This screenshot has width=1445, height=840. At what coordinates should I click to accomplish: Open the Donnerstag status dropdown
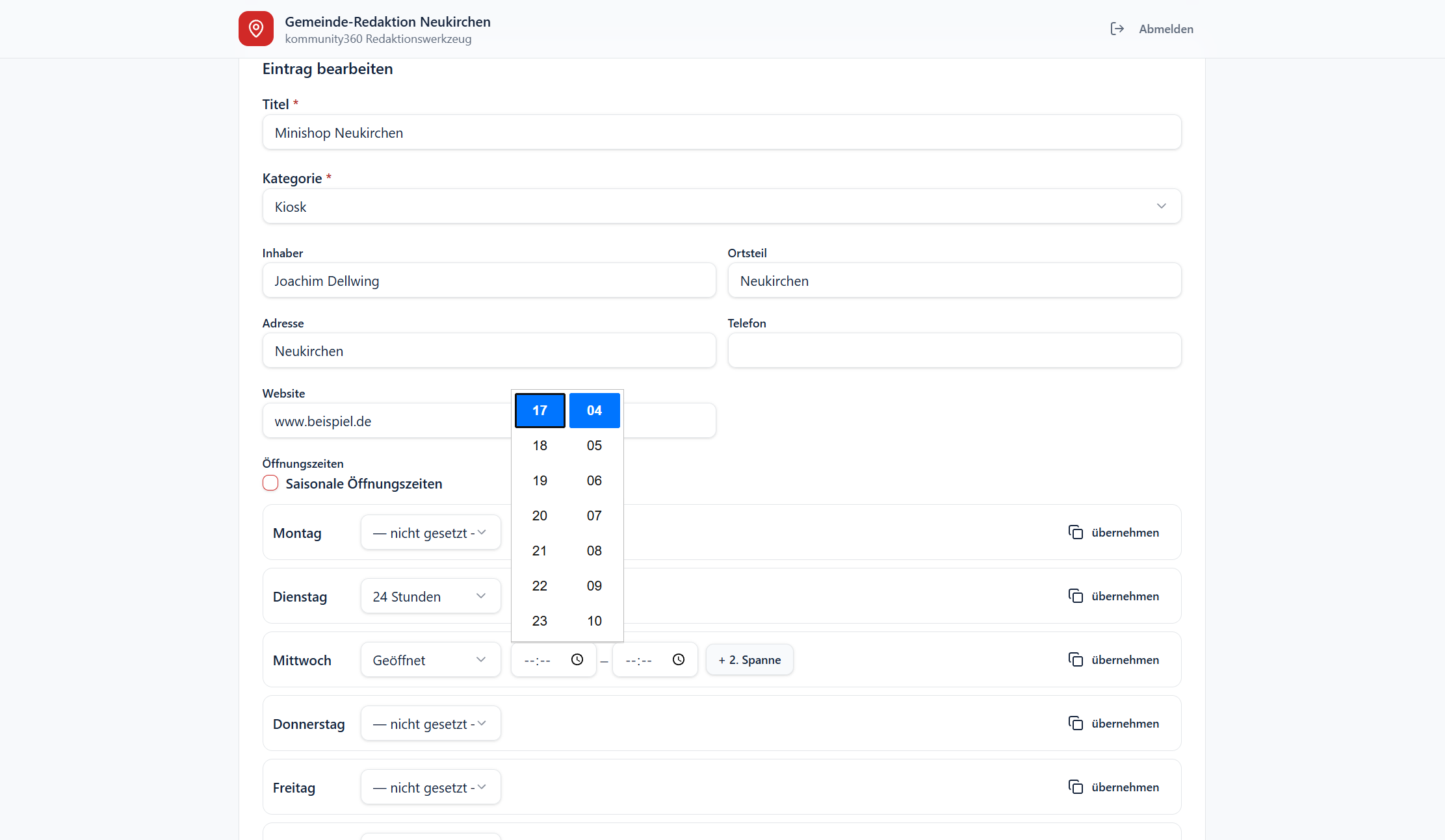click(x=430, y=723)
